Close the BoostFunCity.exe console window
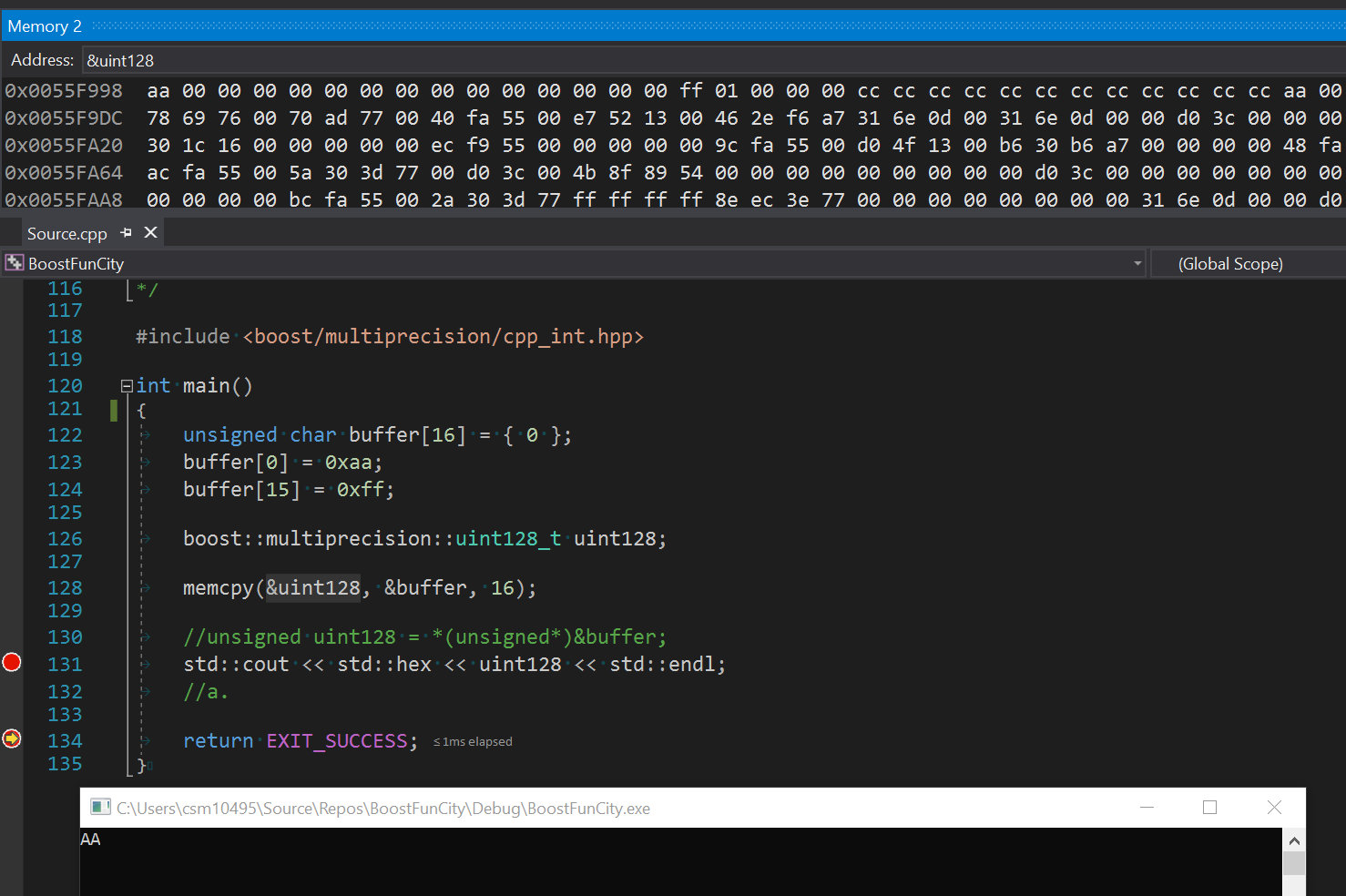This screenshot has width=1346, height=896. click(x=1274, y=808)
